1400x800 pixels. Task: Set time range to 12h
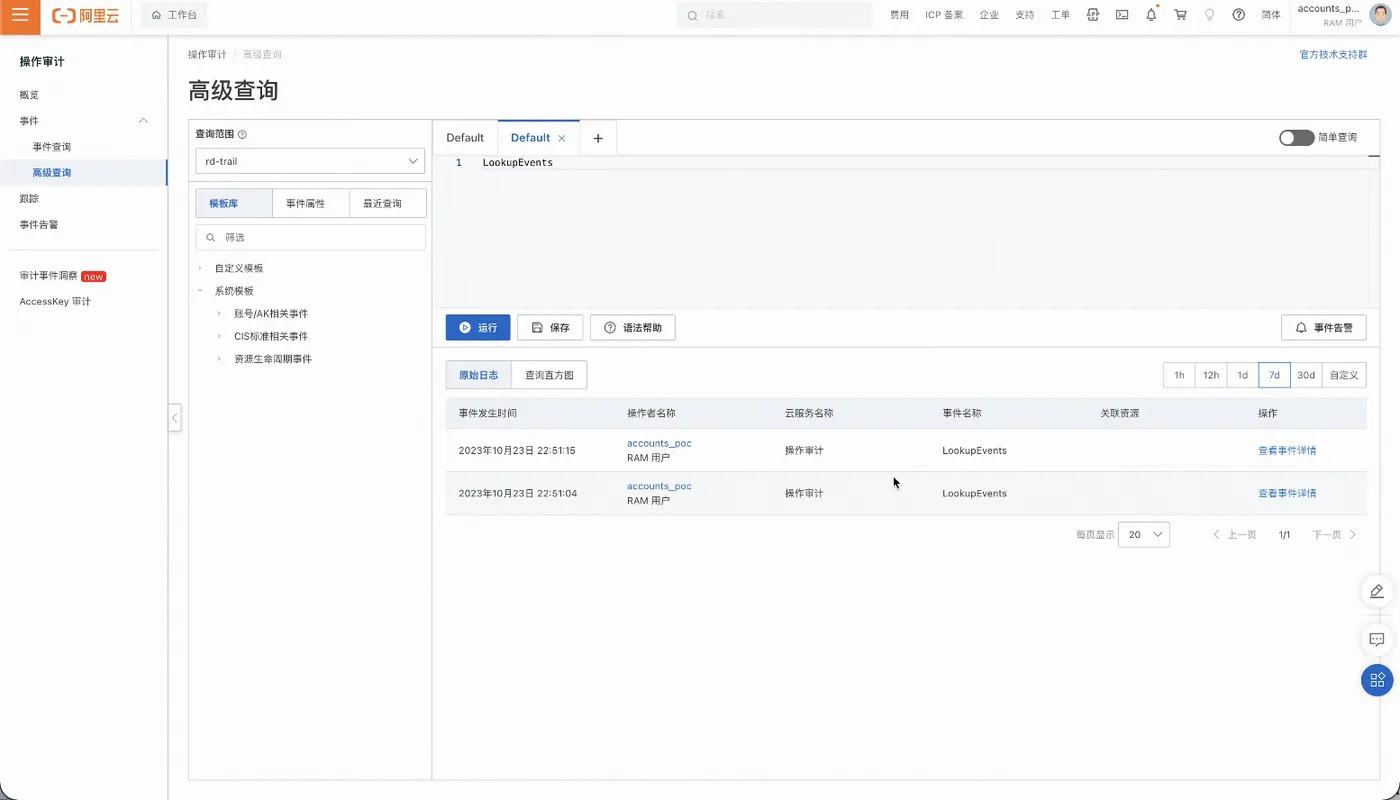coord(1211,375)
